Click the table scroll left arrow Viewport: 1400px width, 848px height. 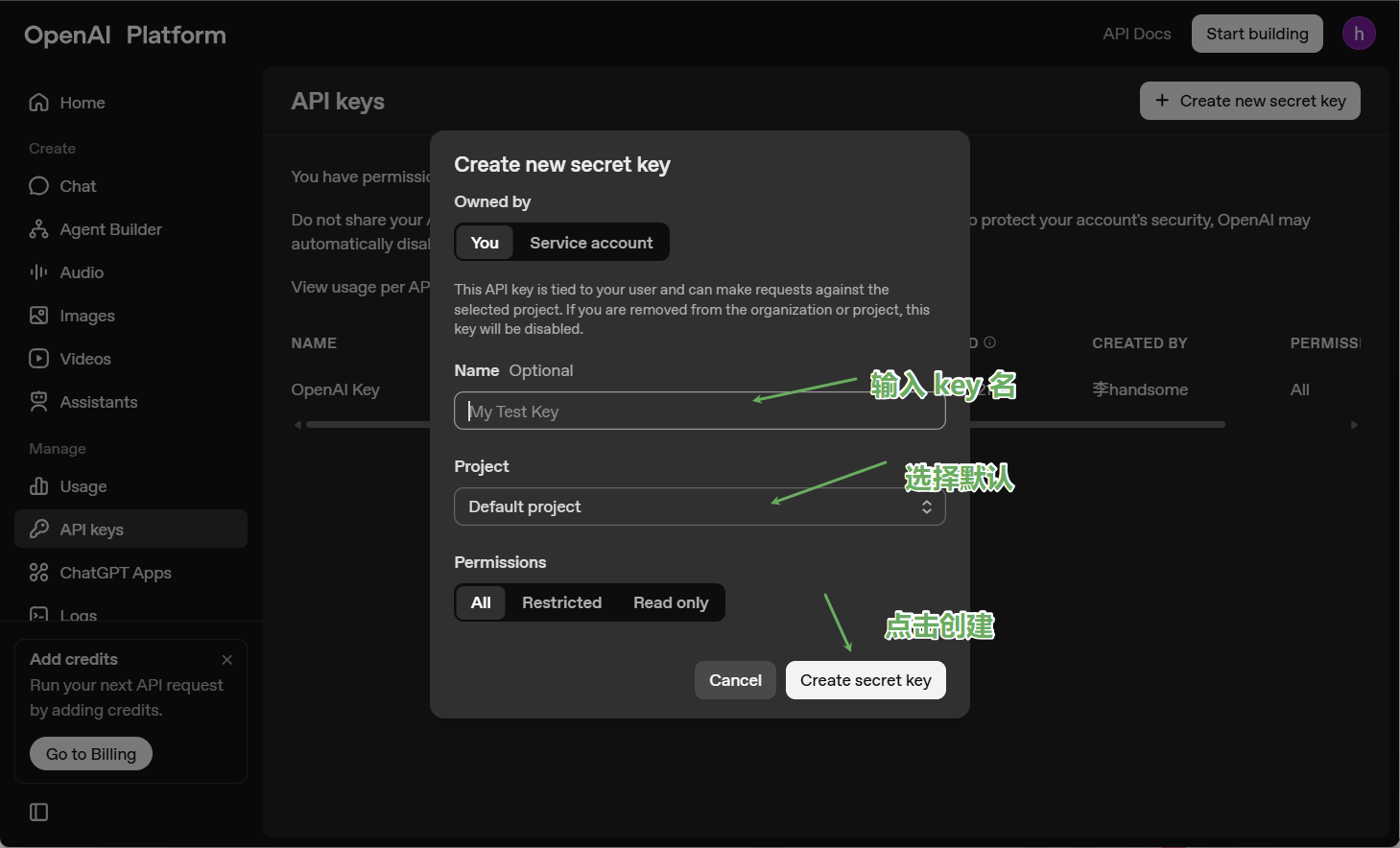[297, 425]
